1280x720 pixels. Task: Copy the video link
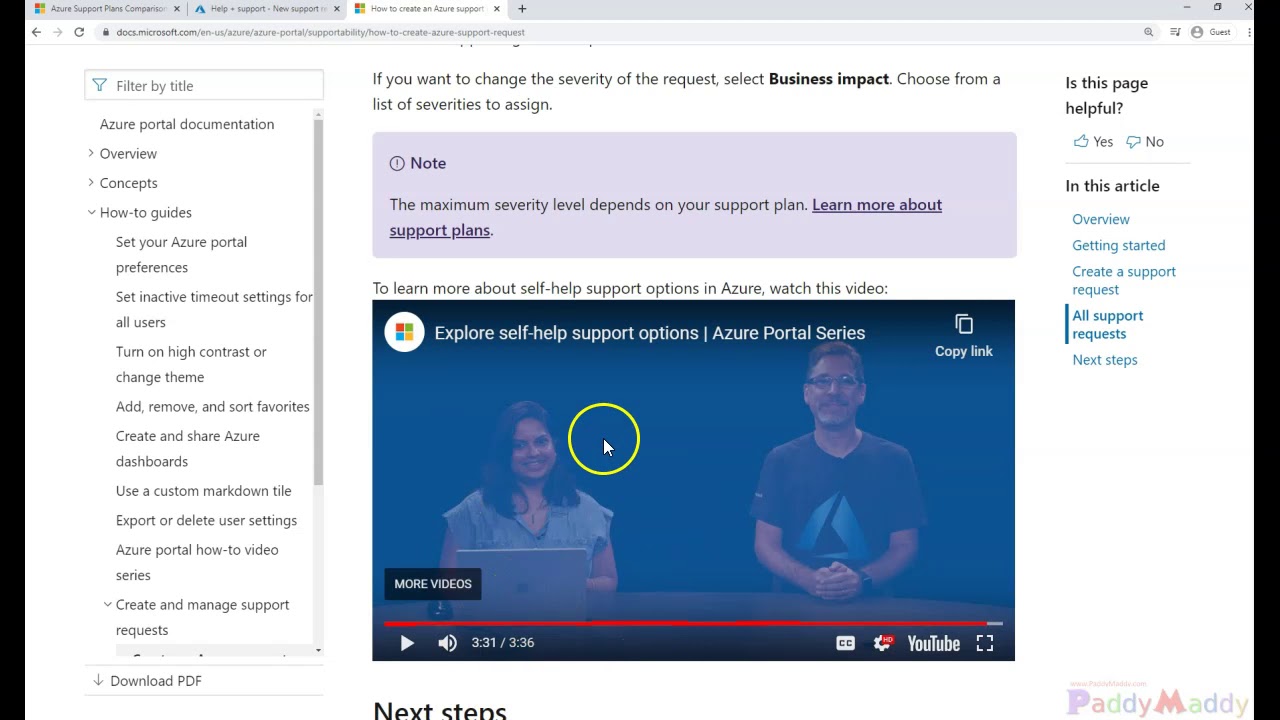[x=964, y=336]
